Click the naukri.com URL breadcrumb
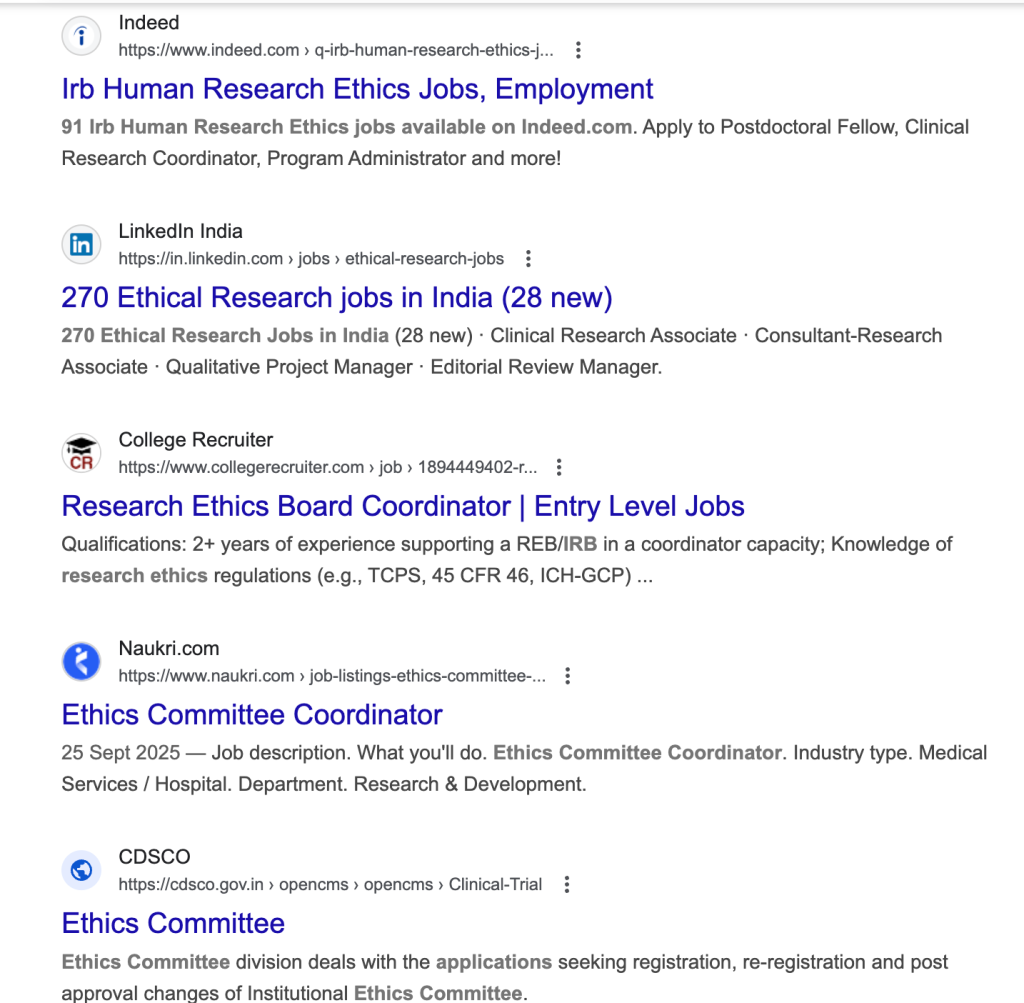 [331, 676]
